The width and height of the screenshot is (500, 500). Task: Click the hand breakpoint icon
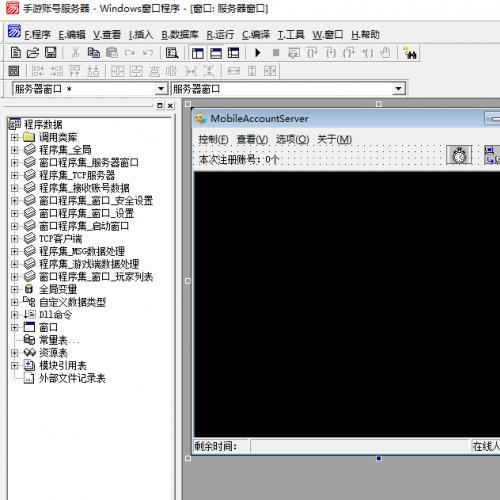[x=385, y=53]
